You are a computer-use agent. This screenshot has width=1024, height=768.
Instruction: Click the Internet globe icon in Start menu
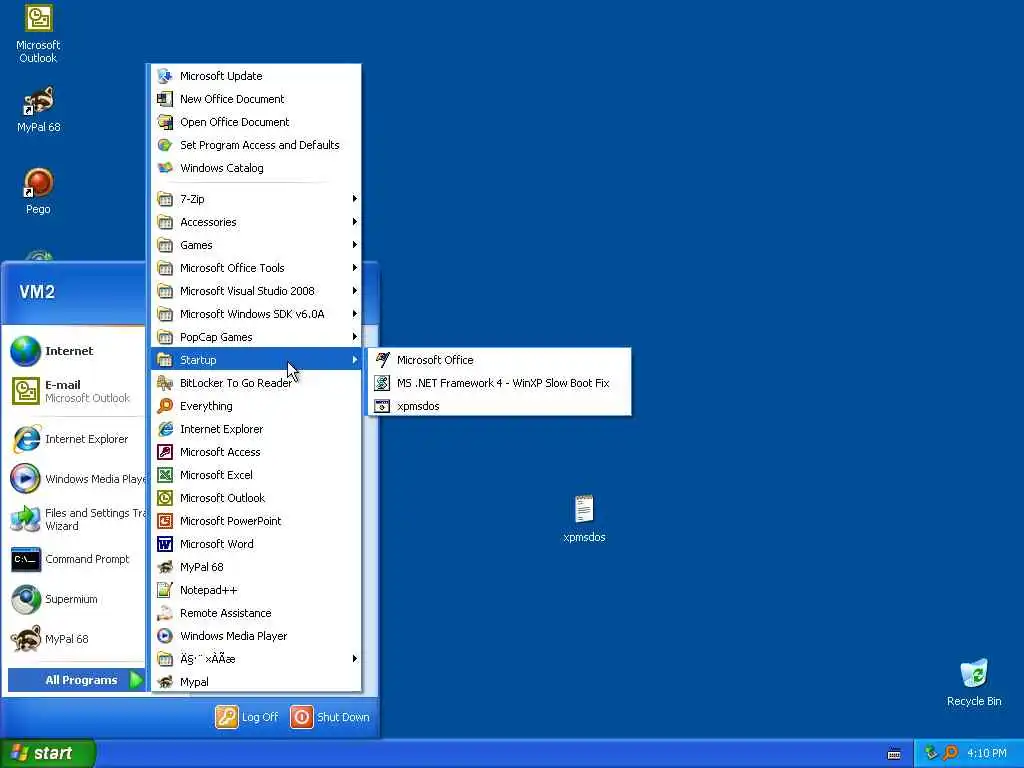point(25,351)
